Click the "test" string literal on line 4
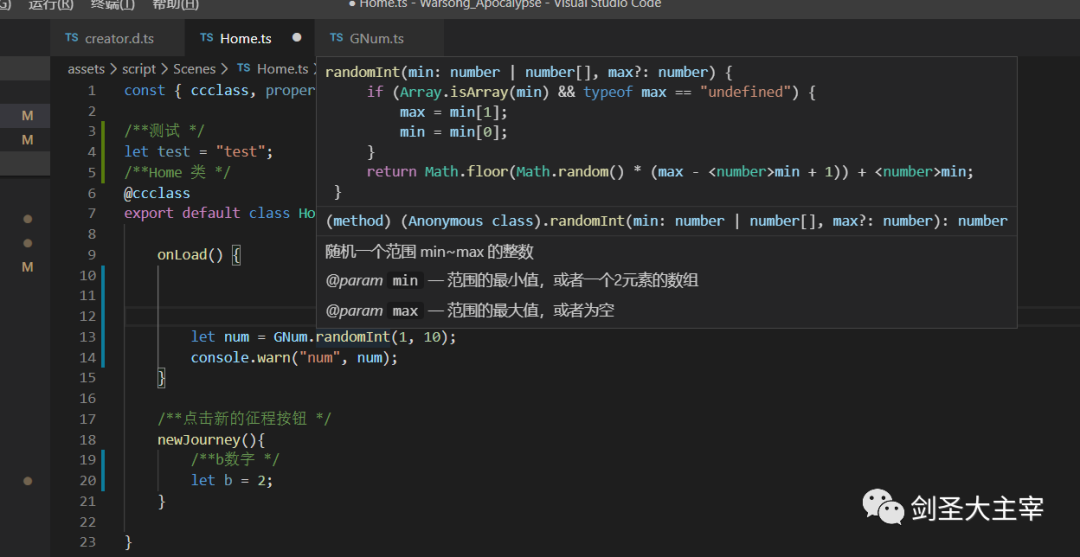The height and width of the screenshot is (557, 1080). (x=240, y=151)
